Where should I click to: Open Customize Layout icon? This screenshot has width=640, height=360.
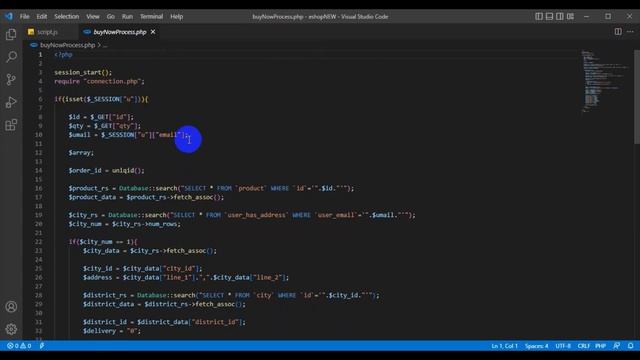[571, 16]
